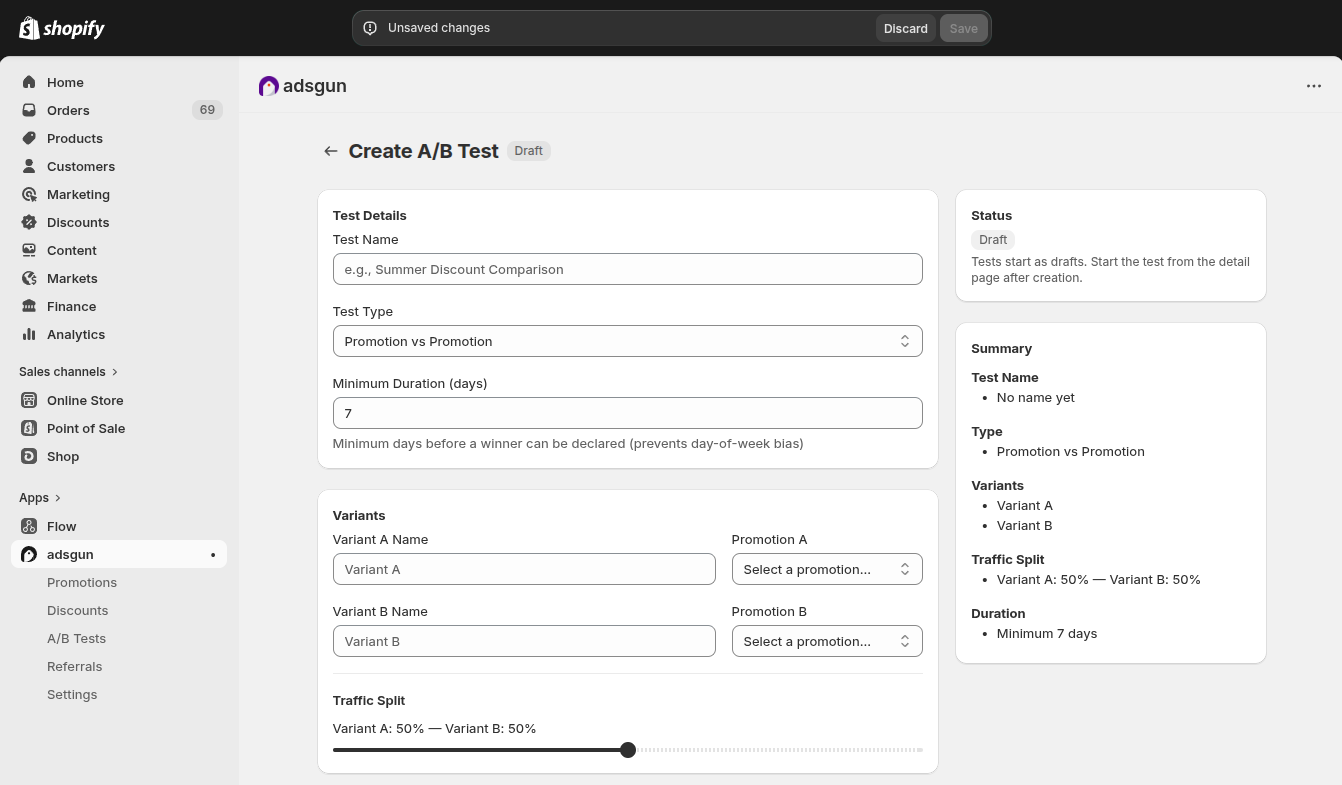This screenshot has height=785, width=1342.
Task: Click the Shopify logo in top bar
Action: pyautogui.click(x=62, y=28)
